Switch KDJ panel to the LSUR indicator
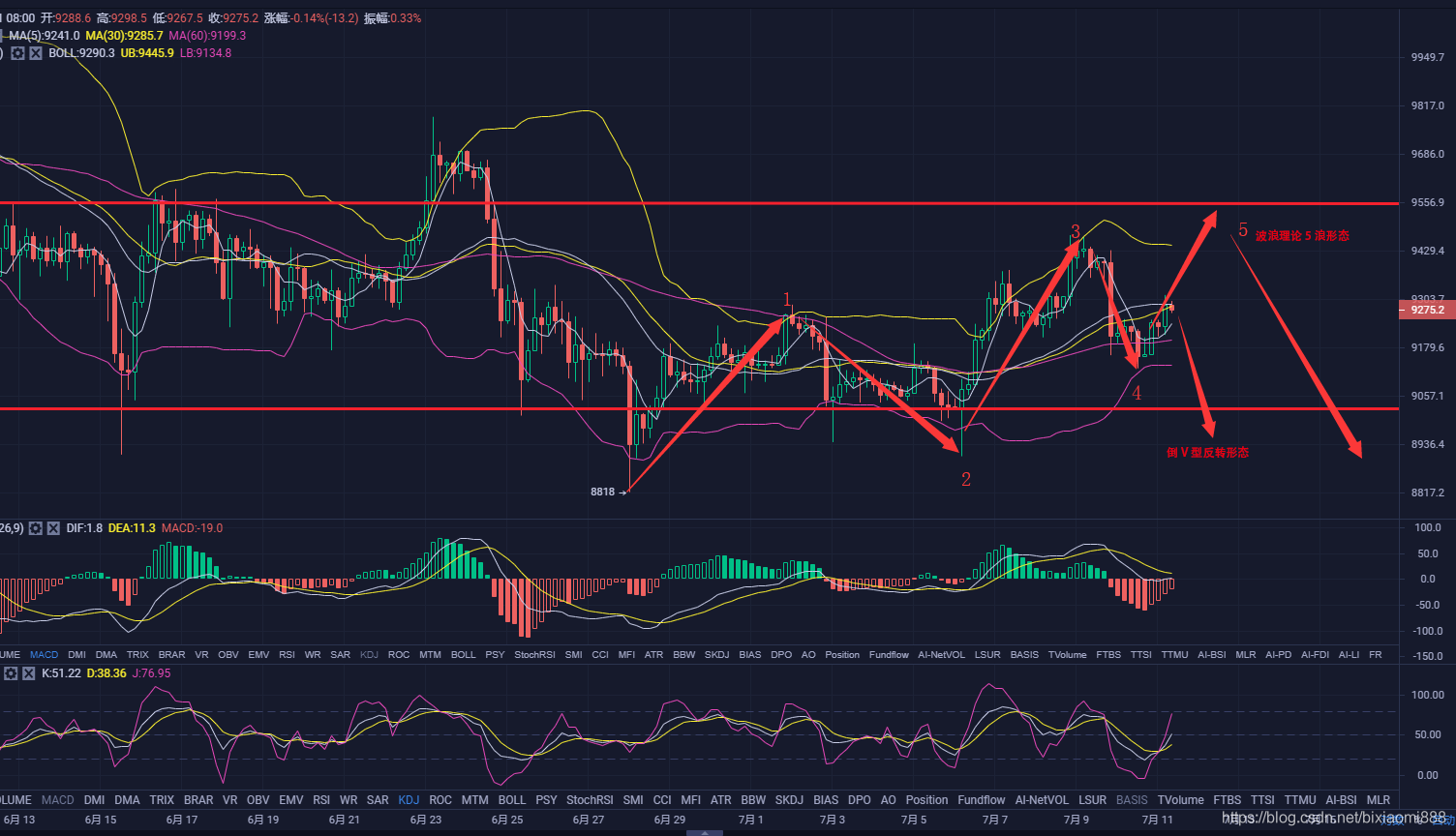 1092,800
